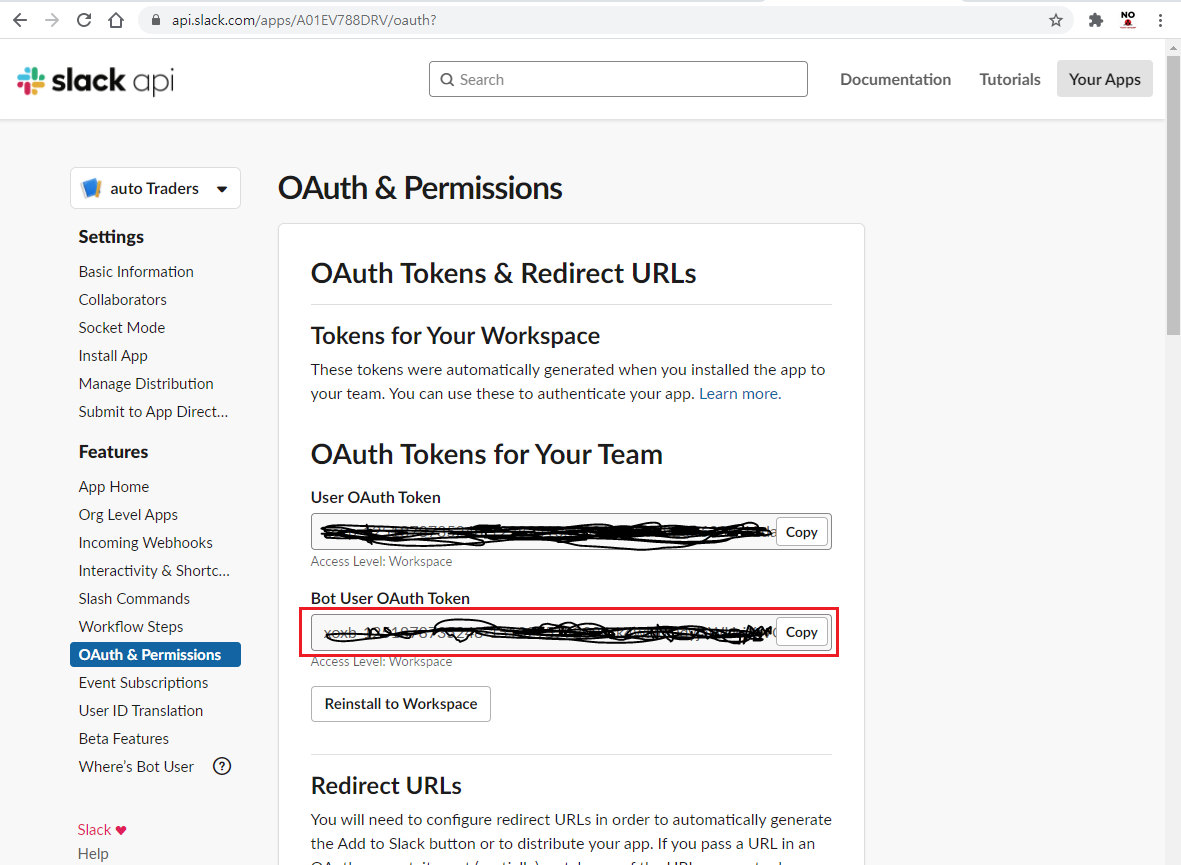Open the extensions puzzle icon
The width and height of the screenshot is (1181, 865).
1096,20
